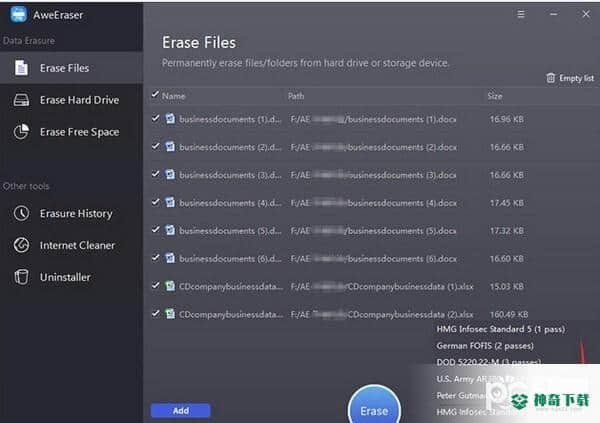This screenshot has height=423, width=600.
Task: Click the 16.96 KB size value
Action: (507, 119)
